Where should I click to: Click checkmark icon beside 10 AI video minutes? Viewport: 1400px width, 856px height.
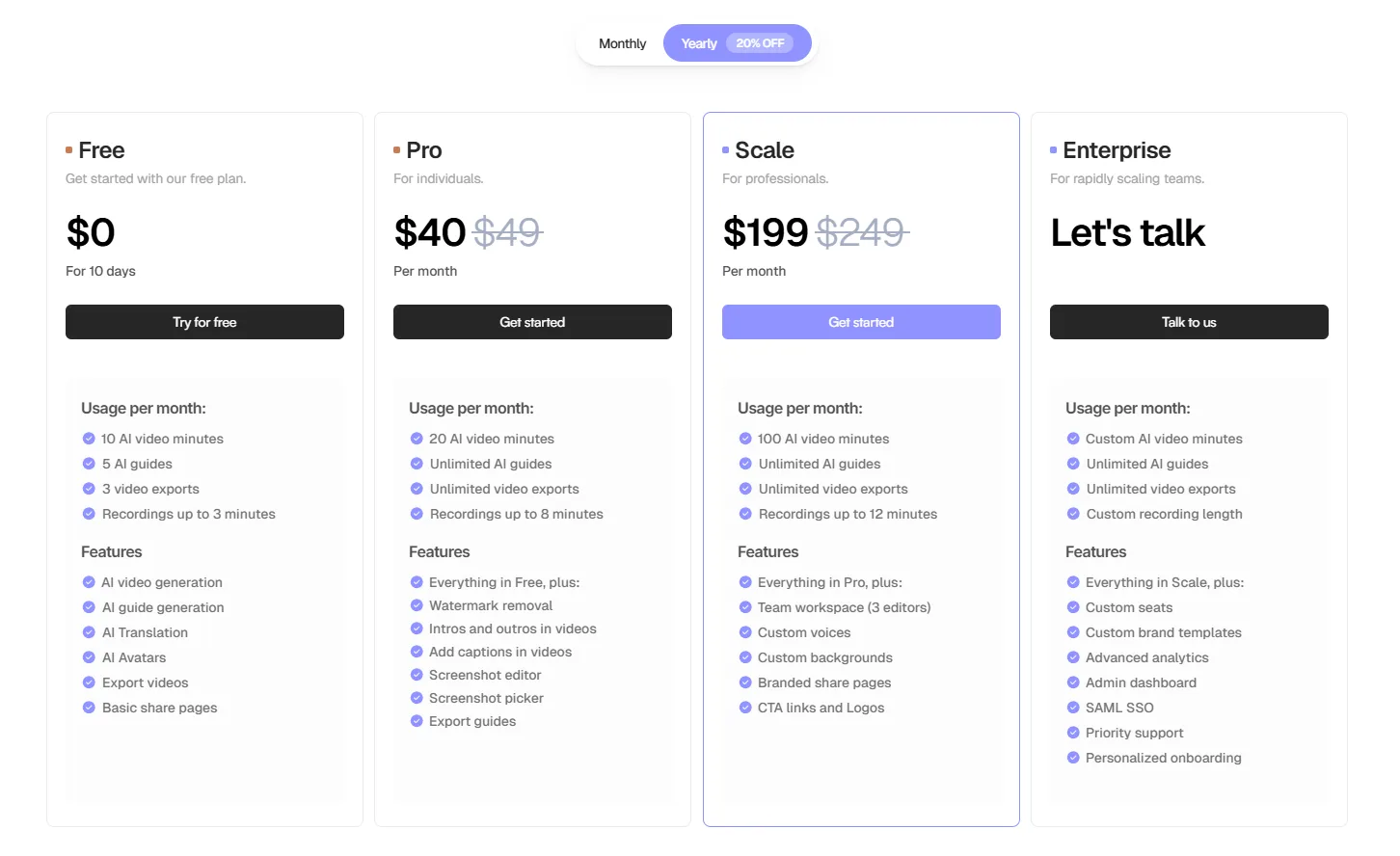point(89,439)
